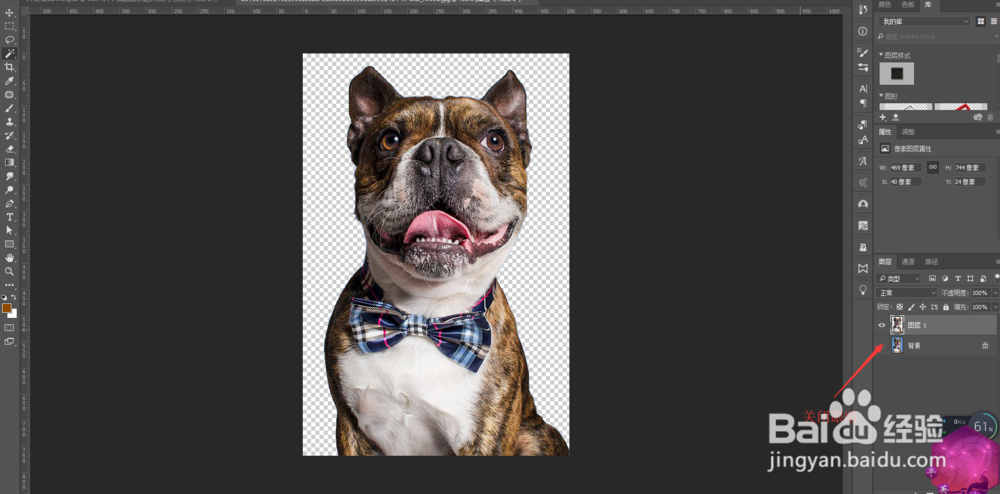Select the Horizontal Type tool
Image resolution: width=1000 pixels, height=494 pixels.
(x=10, y=217)
